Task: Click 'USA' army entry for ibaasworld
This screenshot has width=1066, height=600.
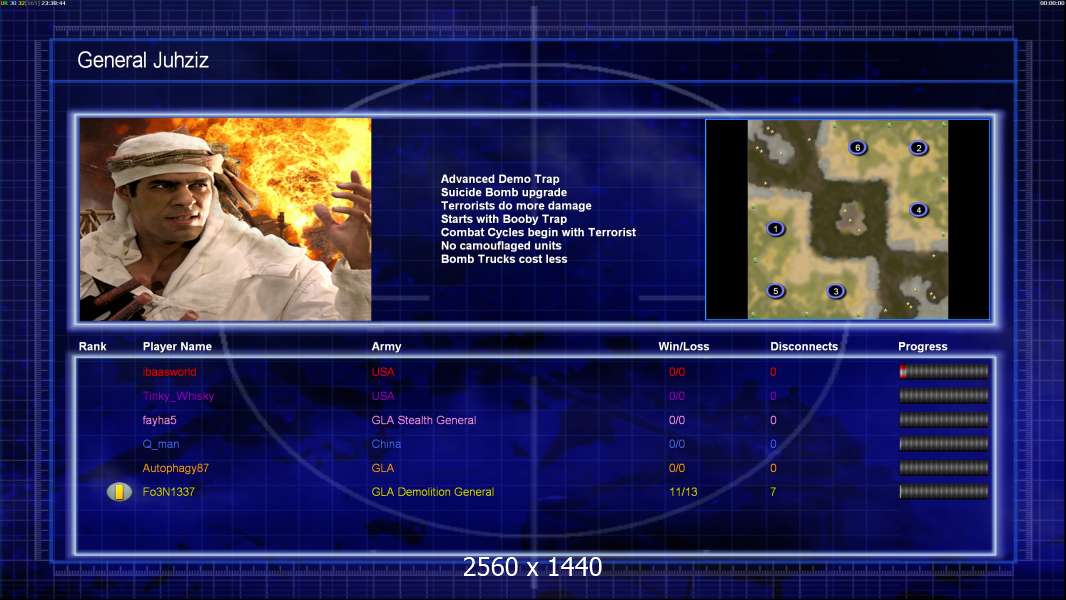Action: pos(383,372)
